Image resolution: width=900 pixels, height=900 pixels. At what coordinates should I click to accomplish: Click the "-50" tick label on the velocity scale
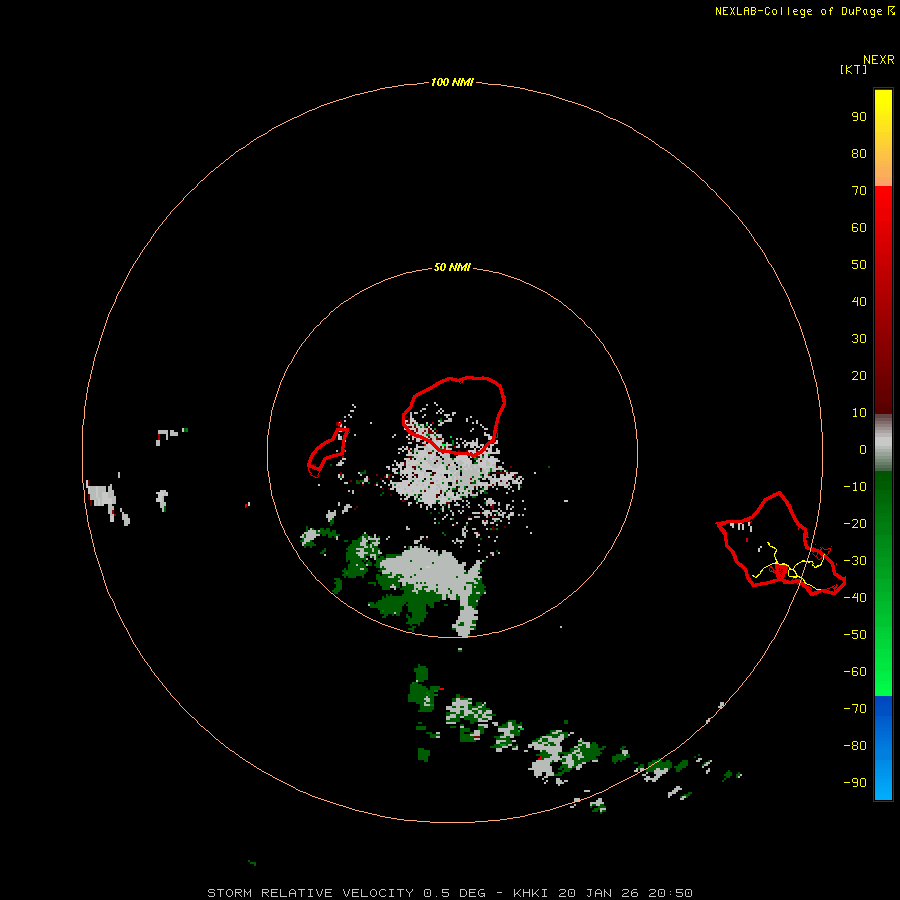[x=855, y=634]
